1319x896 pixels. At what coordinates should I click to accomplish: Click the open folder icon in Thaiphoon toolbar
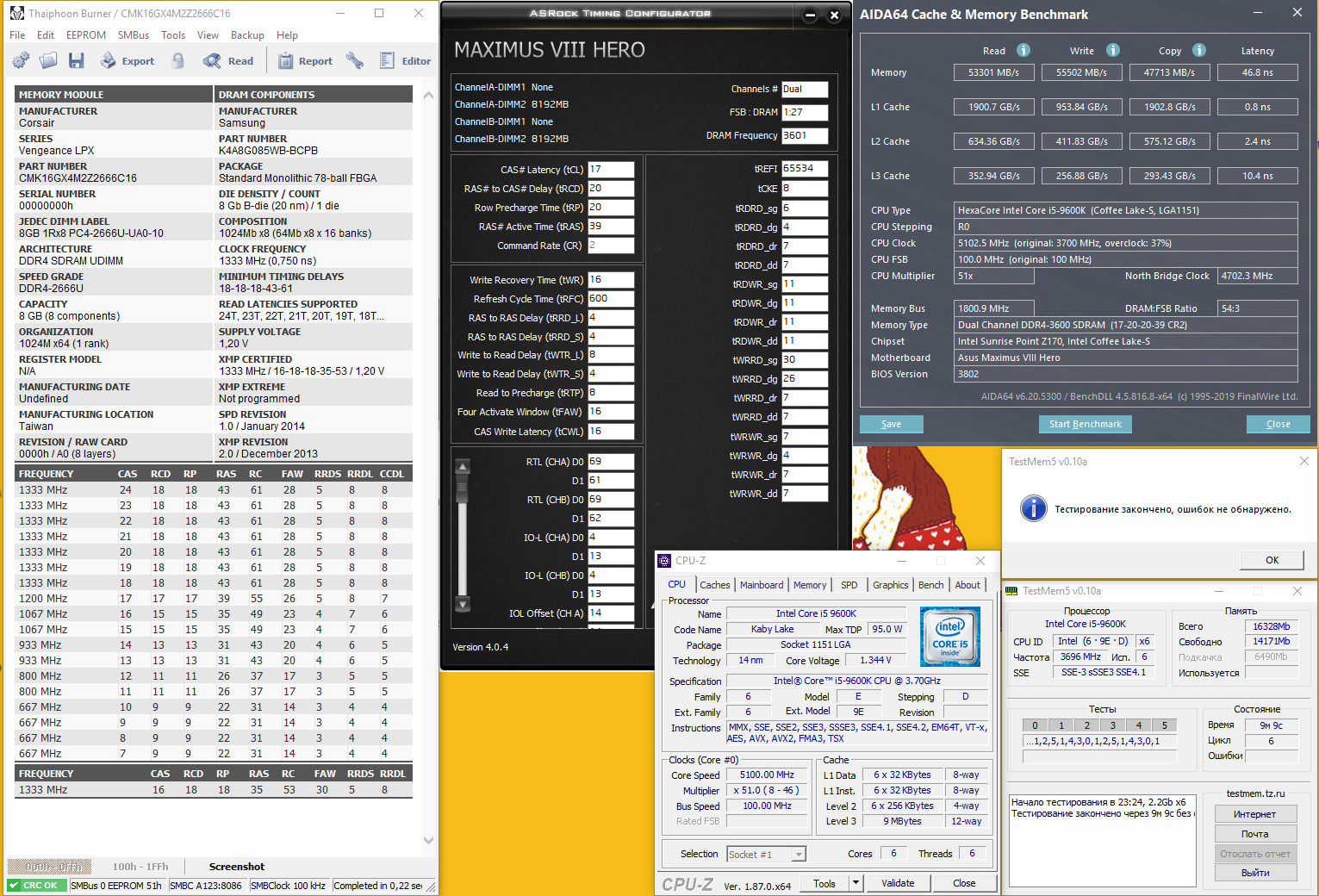(48, 60)
